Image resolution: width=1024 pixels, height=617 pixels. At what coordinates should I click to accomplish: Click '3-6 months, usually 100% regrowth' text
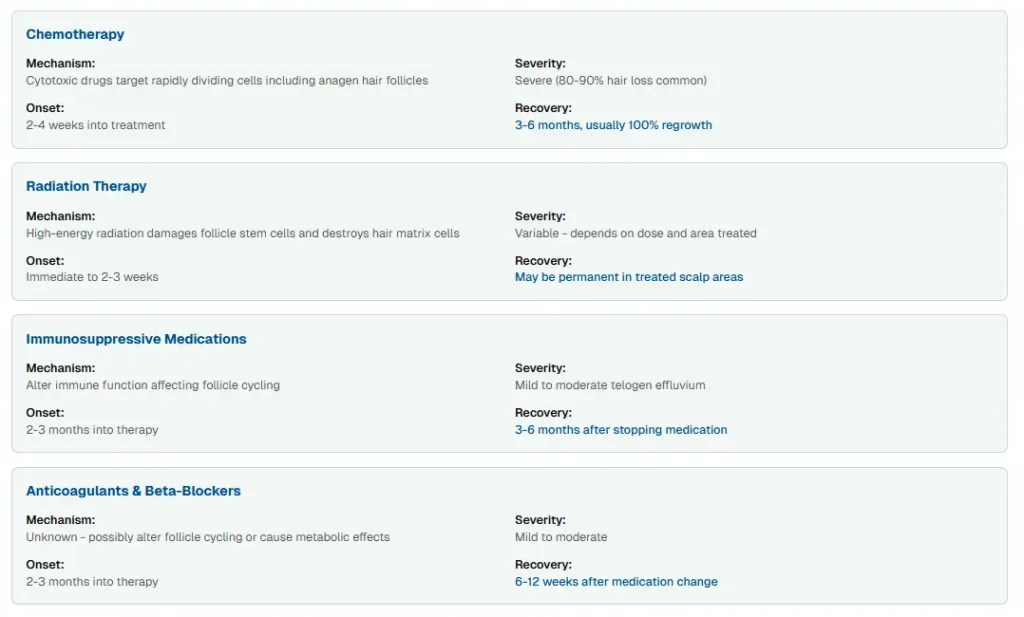613,125
